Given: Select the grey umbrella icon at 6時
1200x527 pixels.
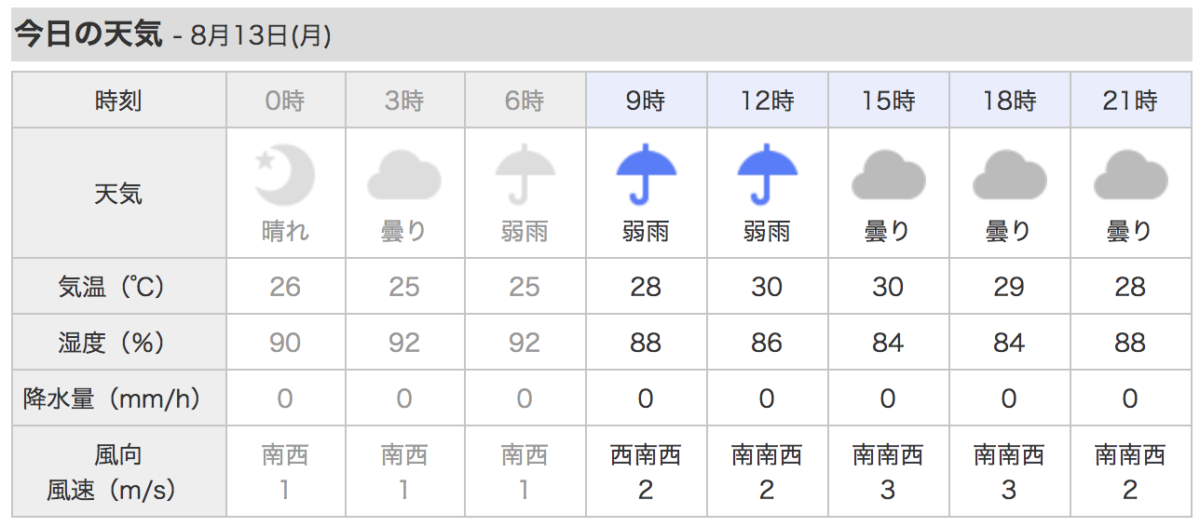Looking at the screenshot, I should coord(526,176).
